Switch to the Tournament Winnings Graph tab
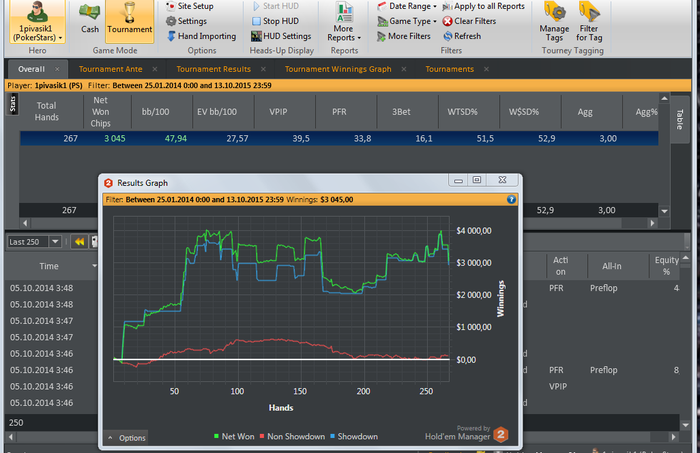 (x=338, y=69)
